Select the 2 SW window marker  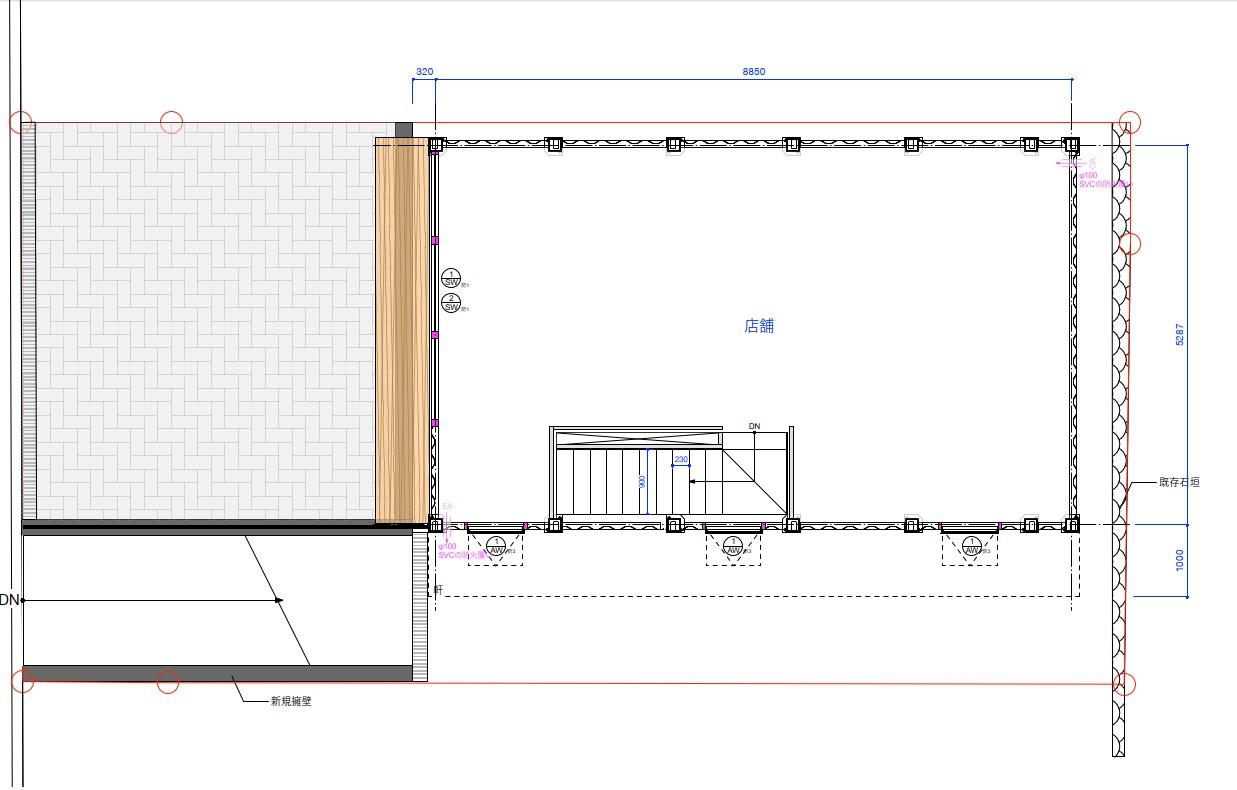click(451, 302)
